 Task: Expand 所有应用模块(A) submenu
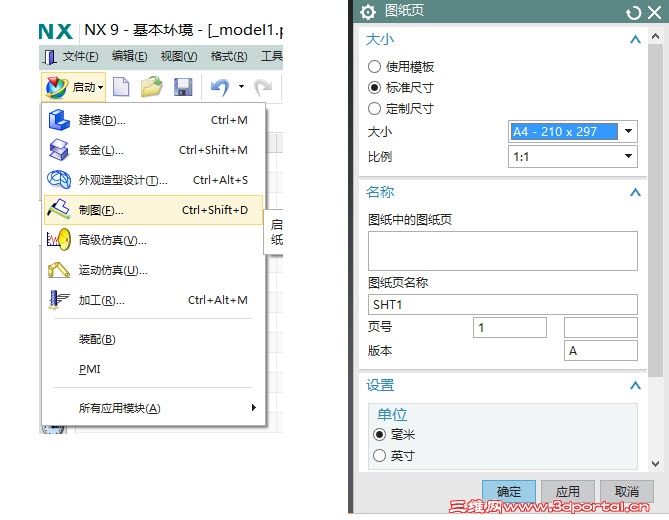154,408
